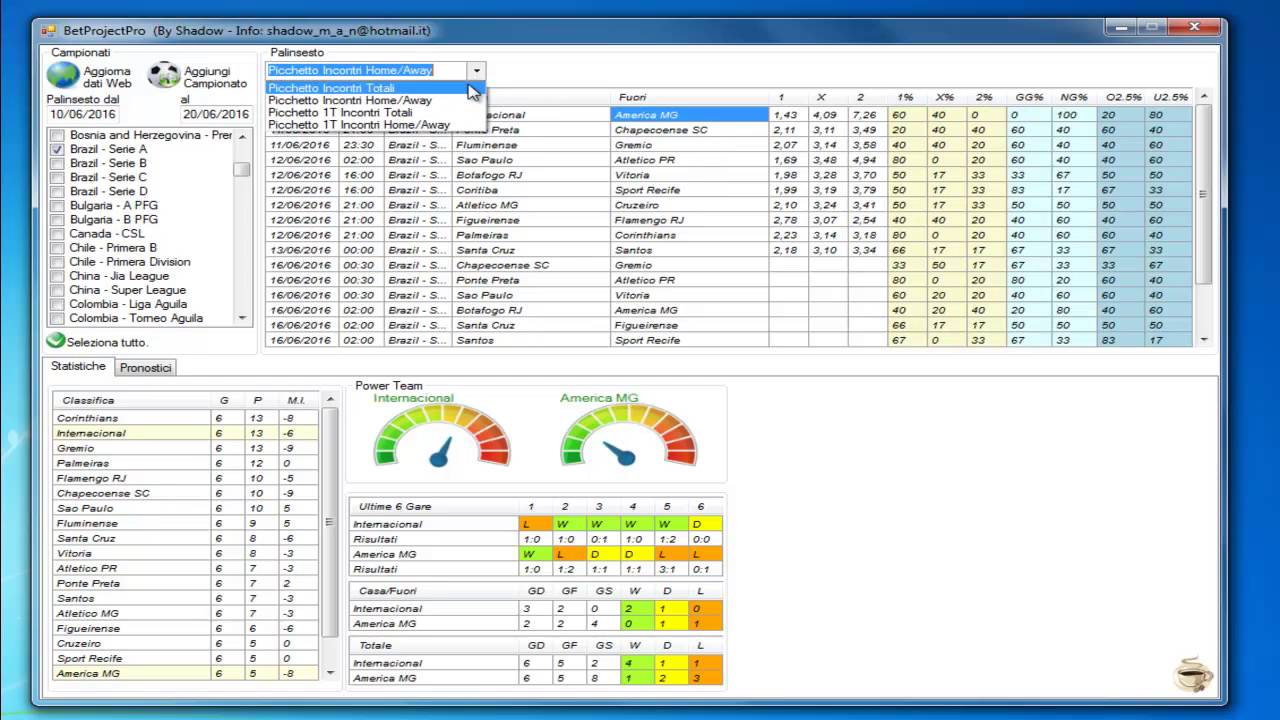The height and width of the screenshot is (720, 1280).
Task: Click America MG row in Totale table
Action: [x=535, y=678]
